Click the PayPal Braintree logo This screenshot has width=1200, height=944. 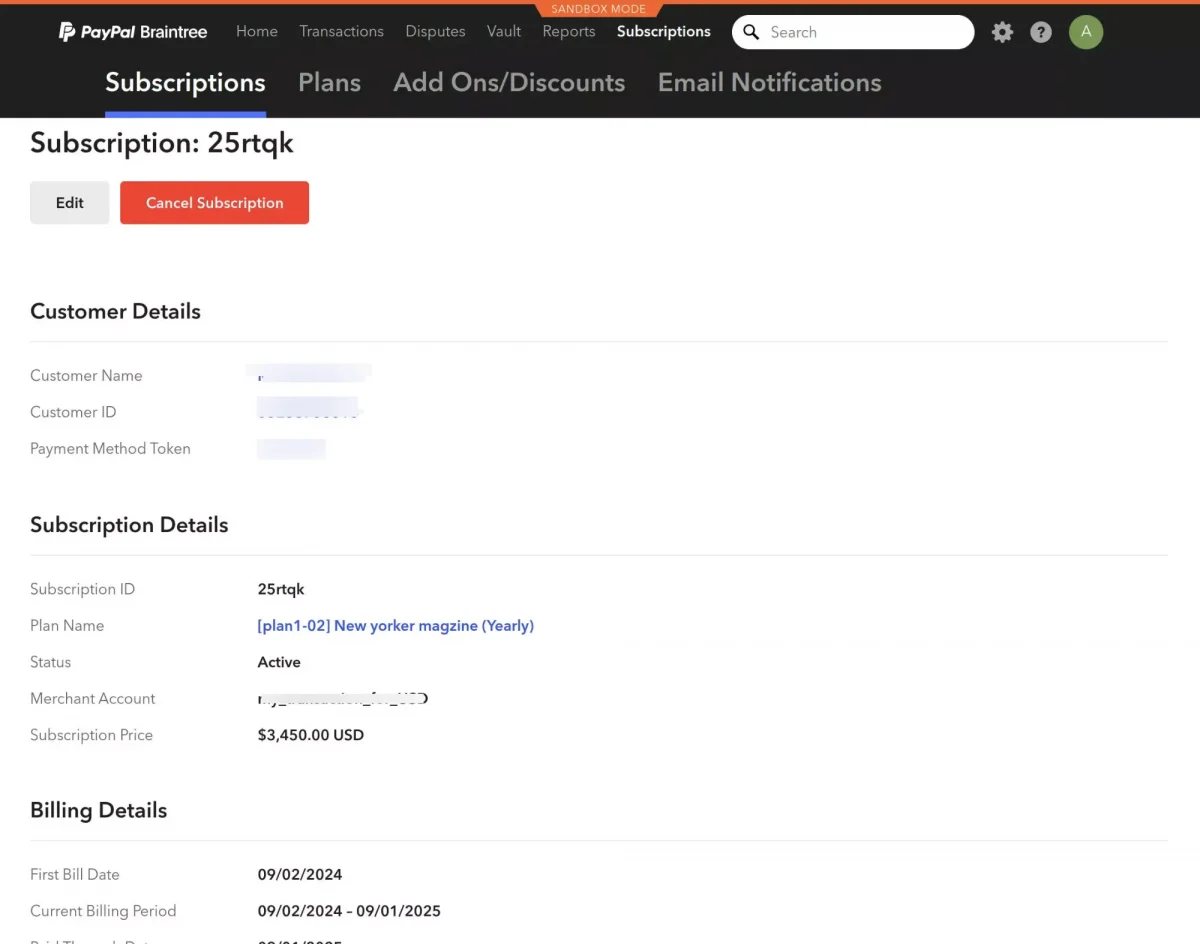(133, 32)
